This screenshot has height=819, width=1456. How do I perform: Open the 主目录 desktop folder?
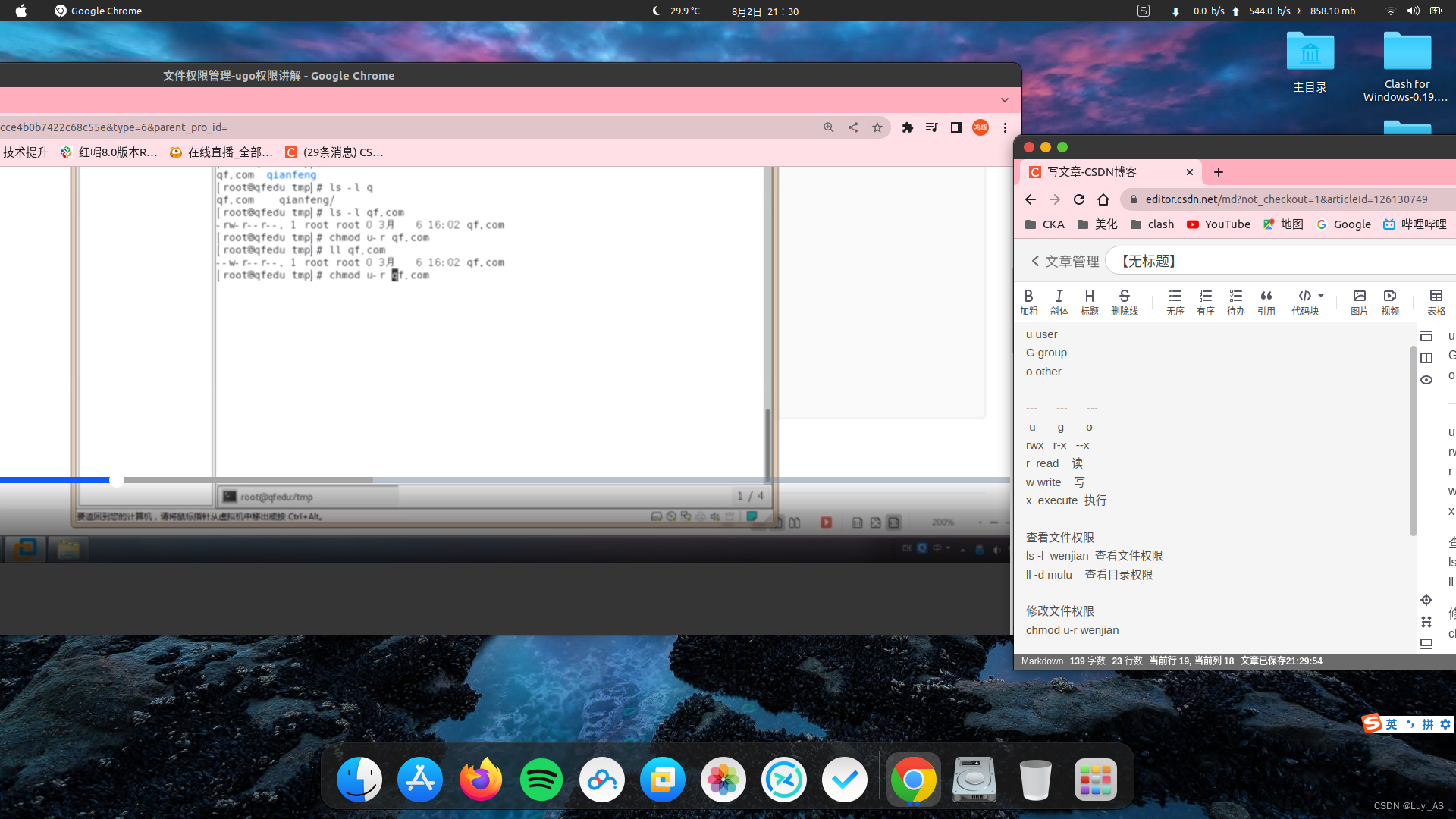1310,62
